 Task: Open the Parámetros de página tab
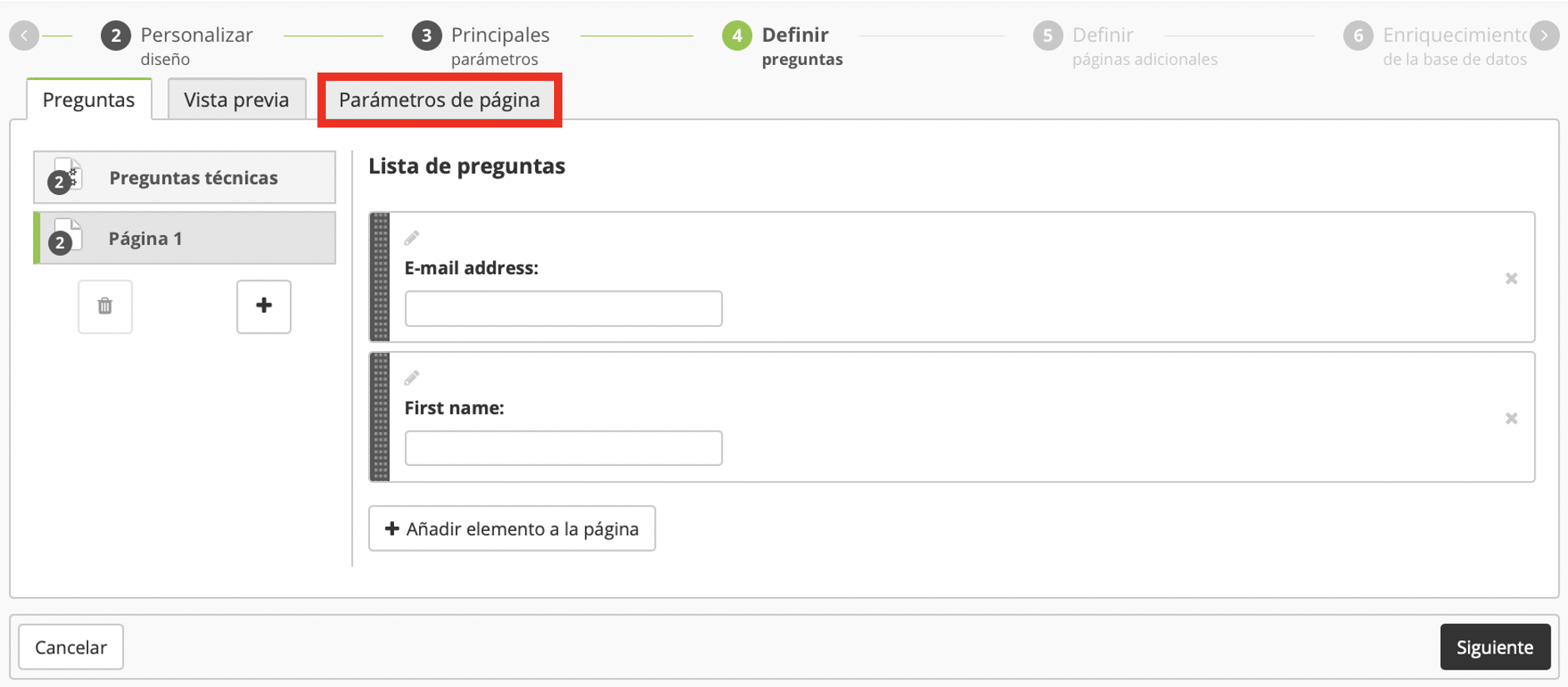coord(439,100)
